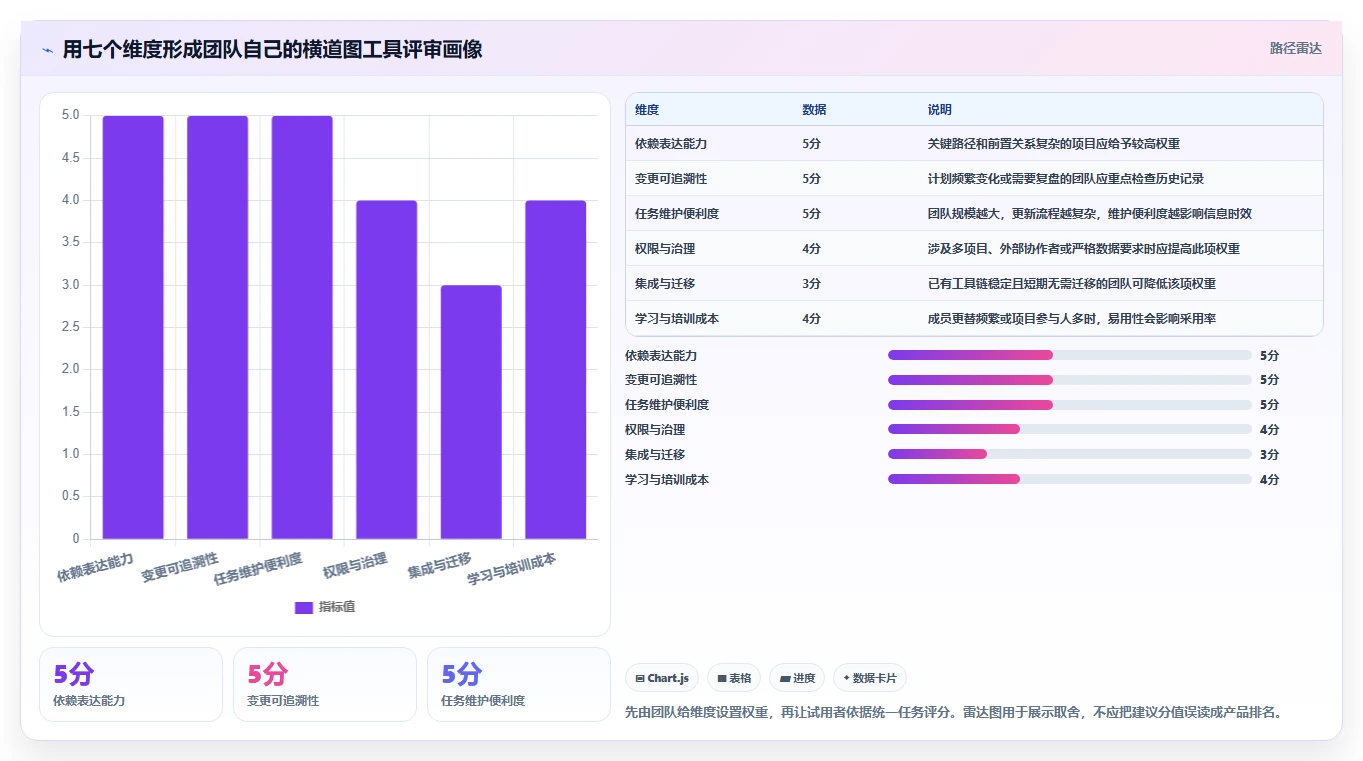Image resolution: width=1363 pixels, height=761 pixels.
Task: Click the 集成与迁移 x-axis label
Action: (440, 565)
